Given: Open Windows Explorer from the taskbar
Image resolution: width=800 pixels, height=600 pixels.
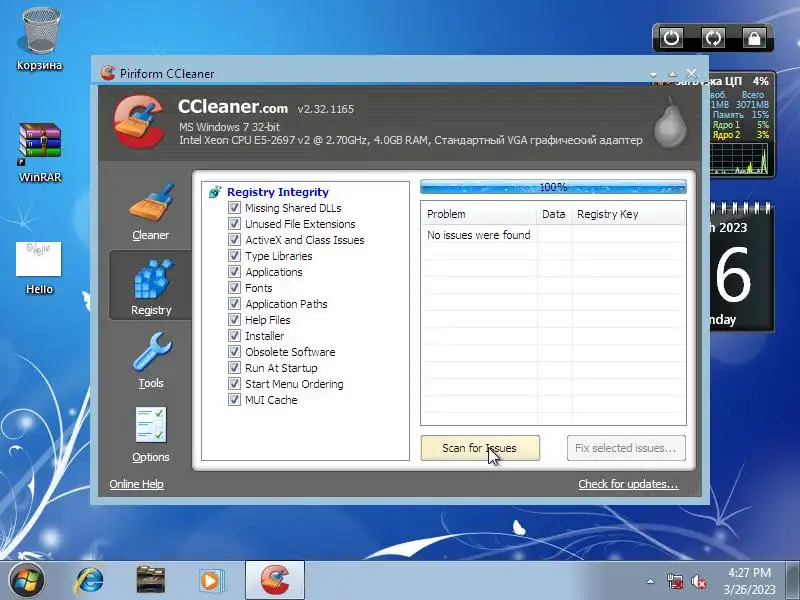Looking at the screenshot, I should pos(151,580).
